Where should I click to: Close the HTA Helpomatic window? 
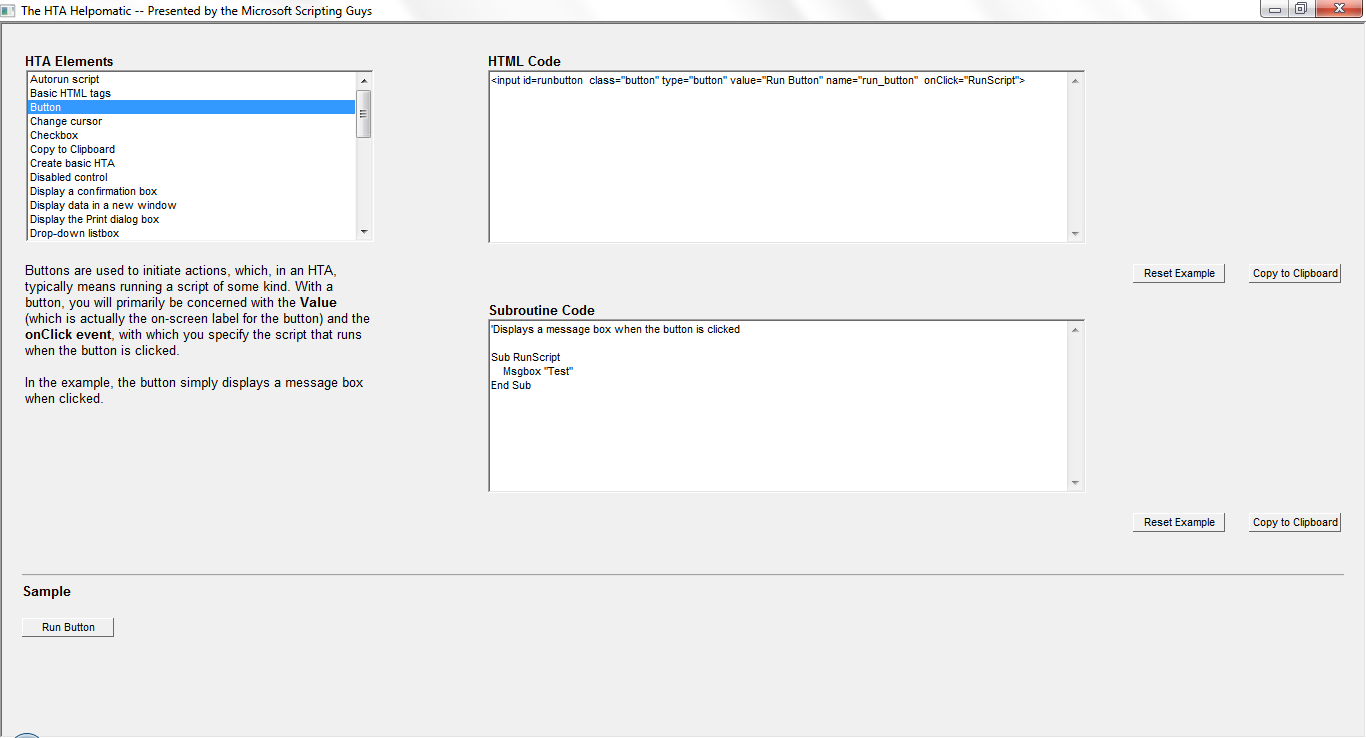pyautogui.click(x=1338, y=9)
